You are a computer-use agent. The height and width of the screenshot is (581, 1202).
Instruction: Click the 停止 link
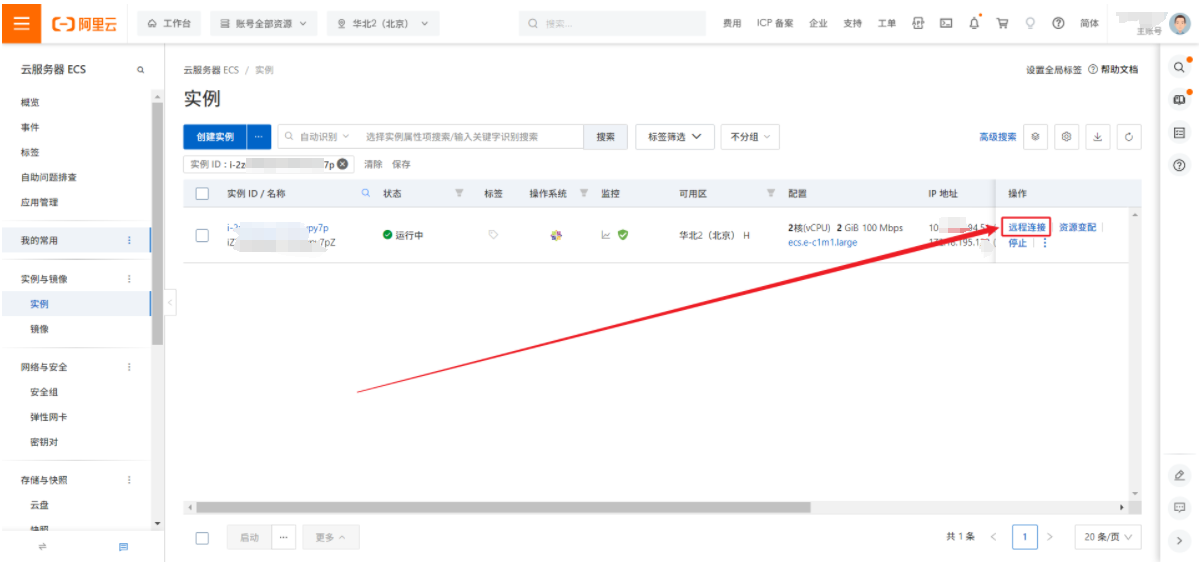pos(1017,243)
